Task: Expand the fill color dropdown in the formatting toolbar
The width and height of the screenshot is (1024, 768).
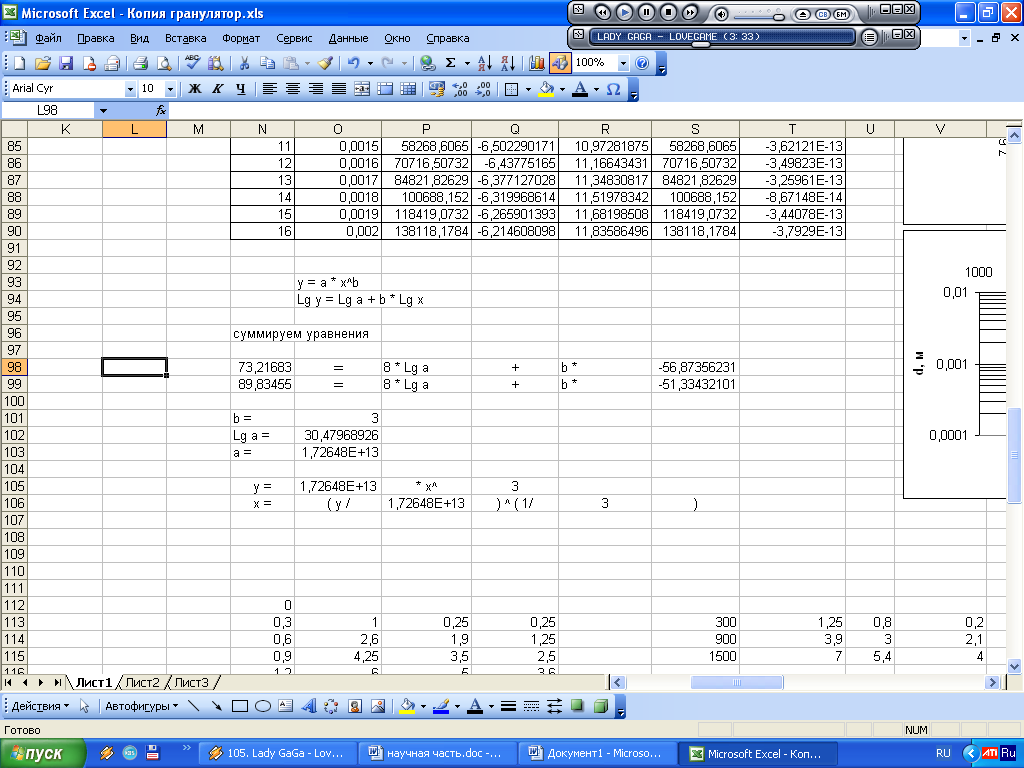Action: point(562,89)
